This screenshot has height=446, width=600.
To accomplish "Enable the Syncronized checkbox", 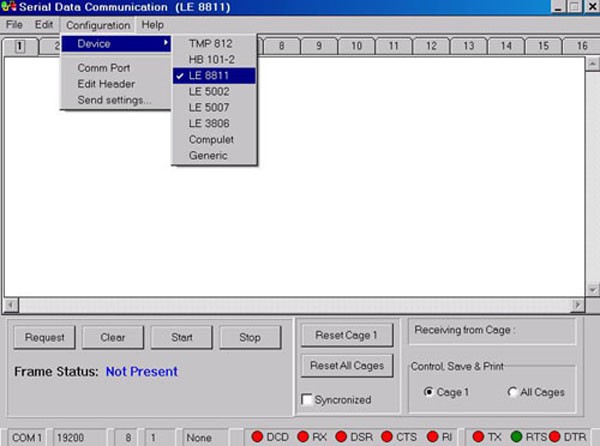I will coord(308,400).
